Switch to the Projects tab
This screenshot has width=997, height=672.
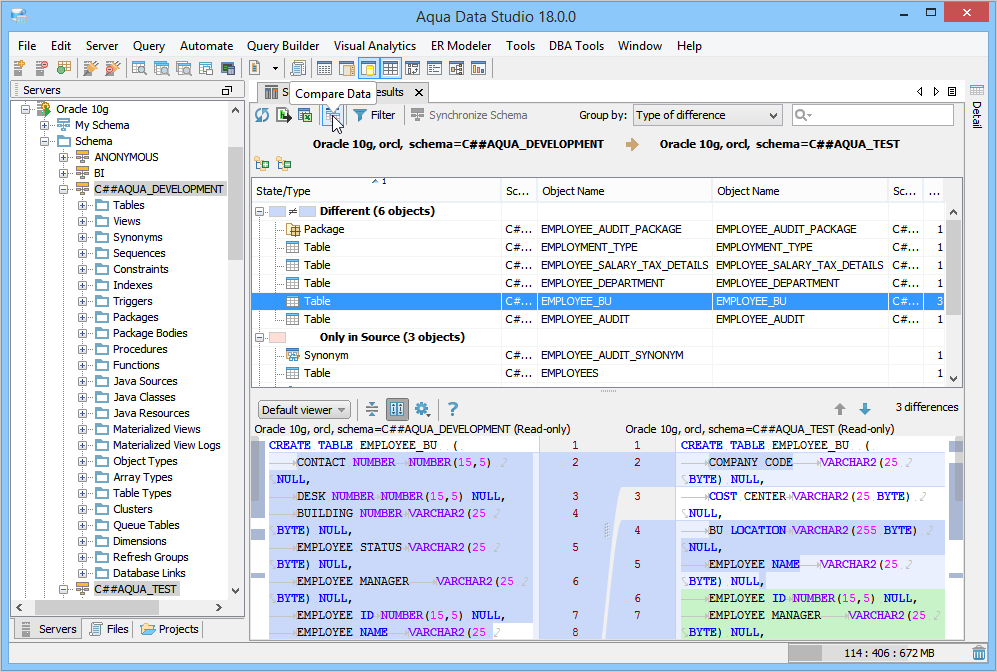click(169, 629)
